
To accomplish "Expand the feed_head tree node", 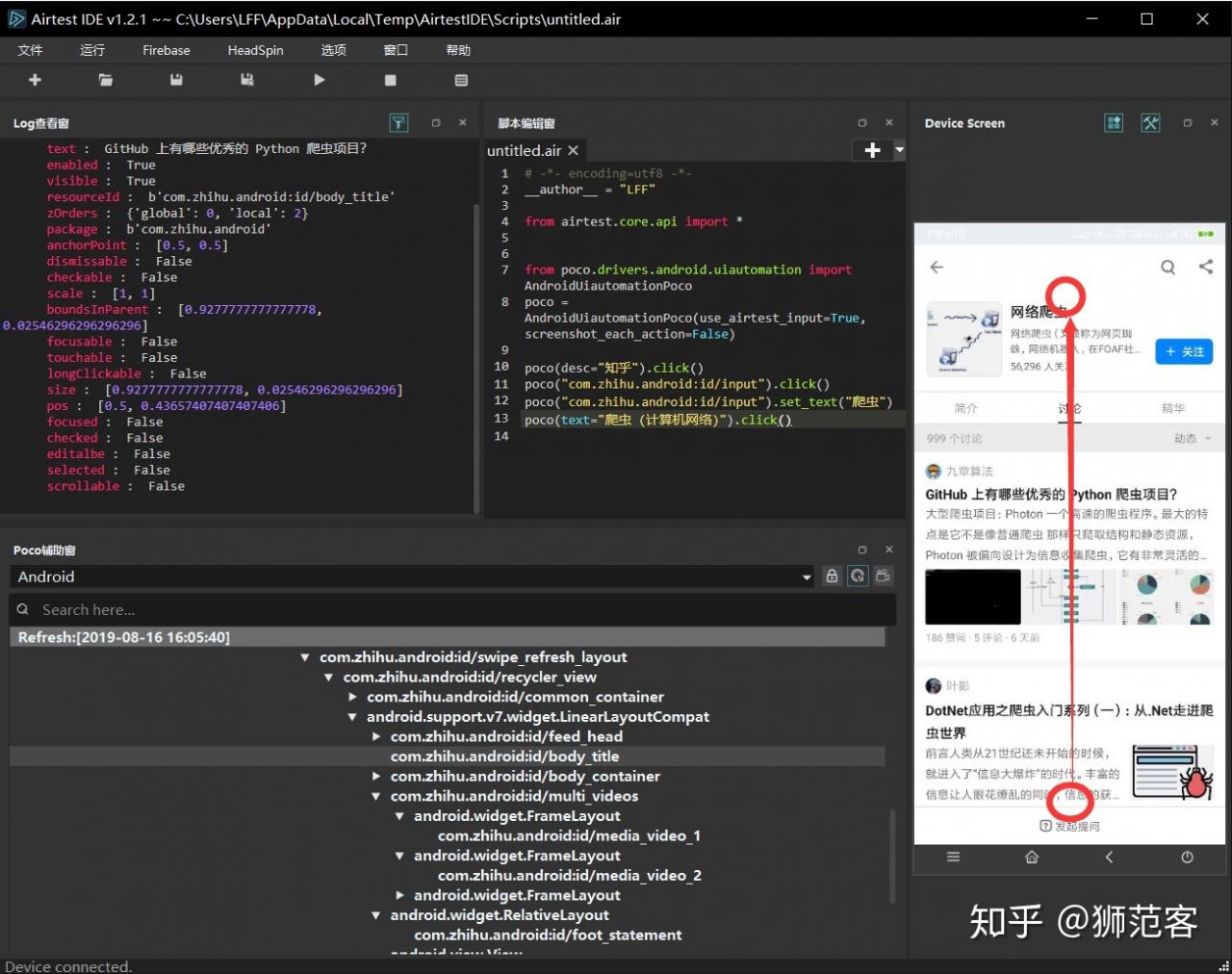I will coord(376,736).
